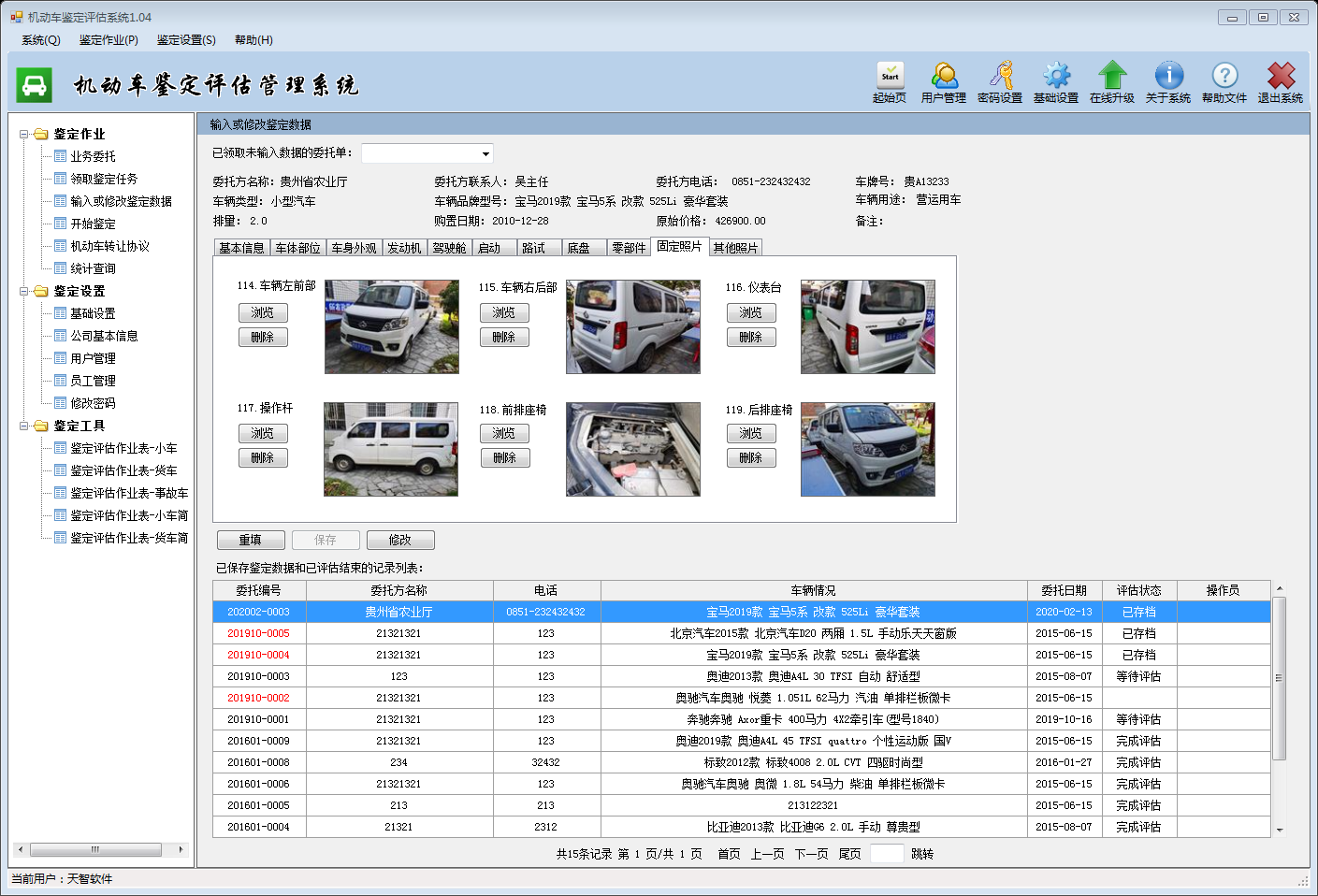Switch to the 基本信息 tab
1318x896 pixels.
click(x=241, y=248)
